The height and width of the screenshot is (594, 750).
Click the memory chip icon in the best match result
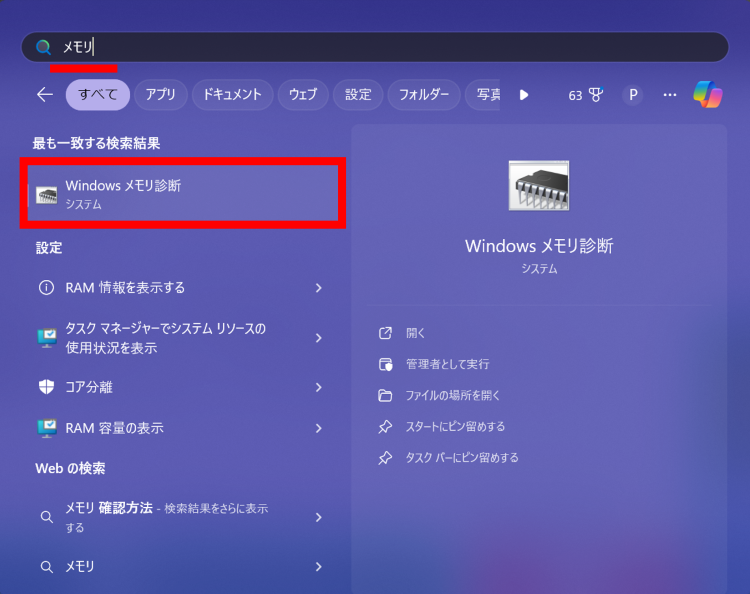coord(46,195)
